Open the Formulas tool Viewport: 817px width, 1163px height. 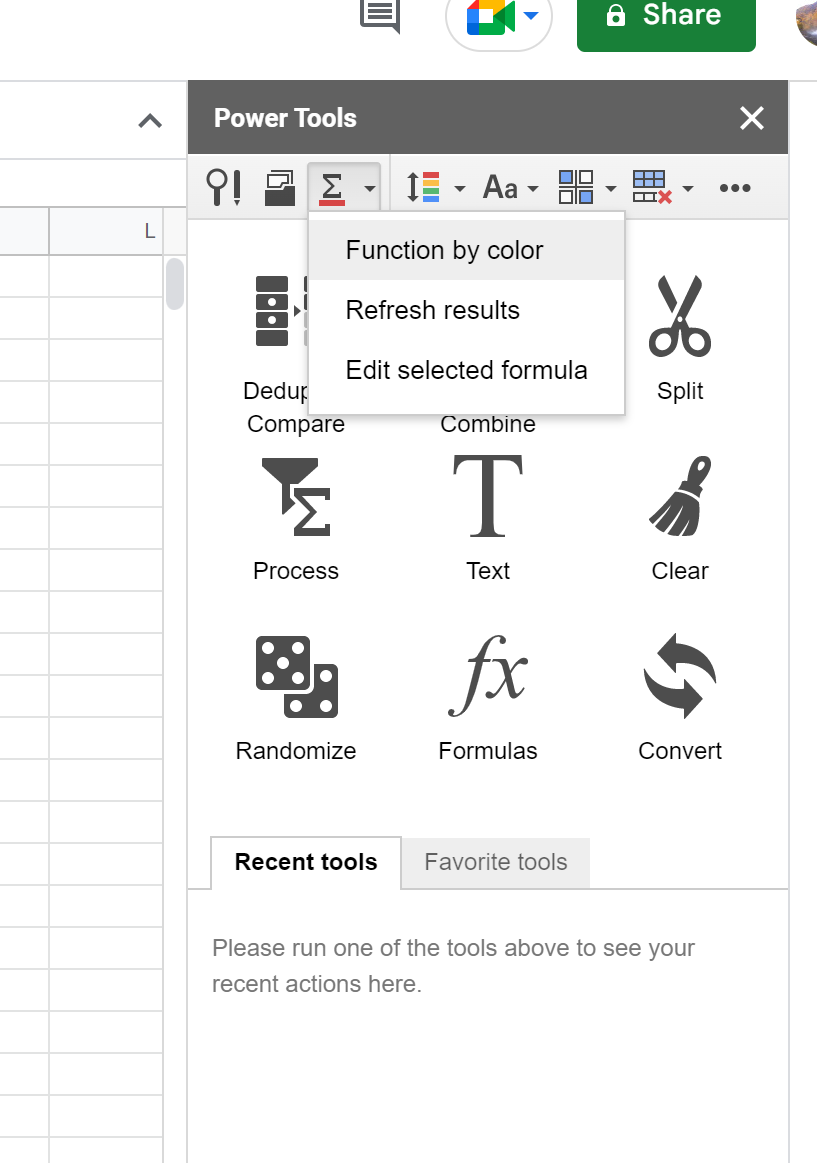coord(488,677)
